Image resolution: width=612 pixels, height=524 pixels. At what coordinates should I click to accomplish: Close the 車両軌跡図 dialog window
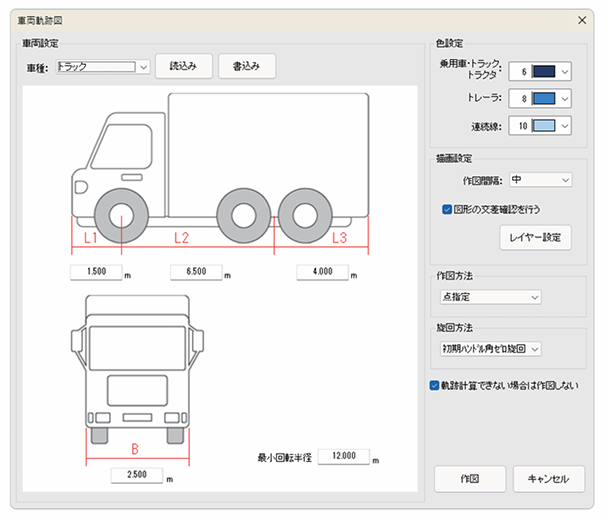point(582,19)
